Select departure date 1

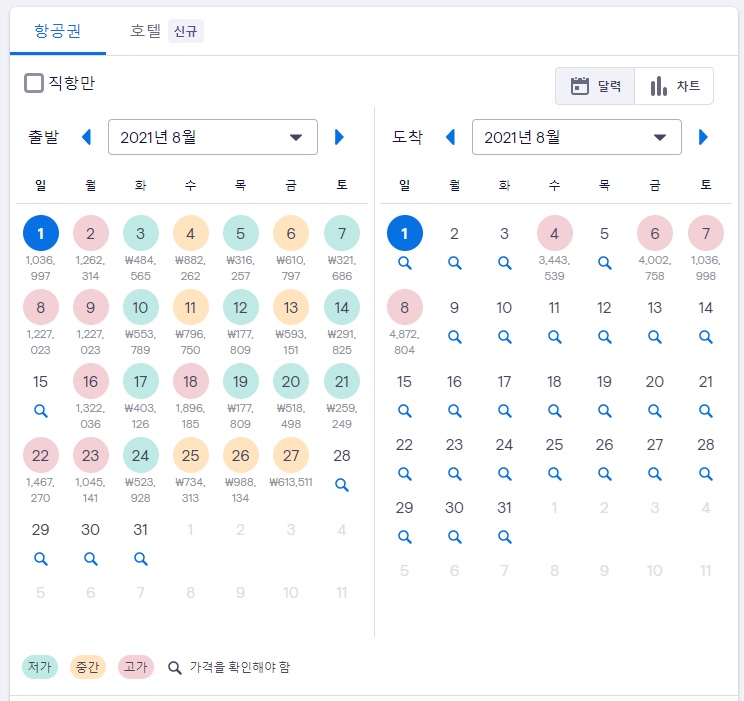[41, 233]
